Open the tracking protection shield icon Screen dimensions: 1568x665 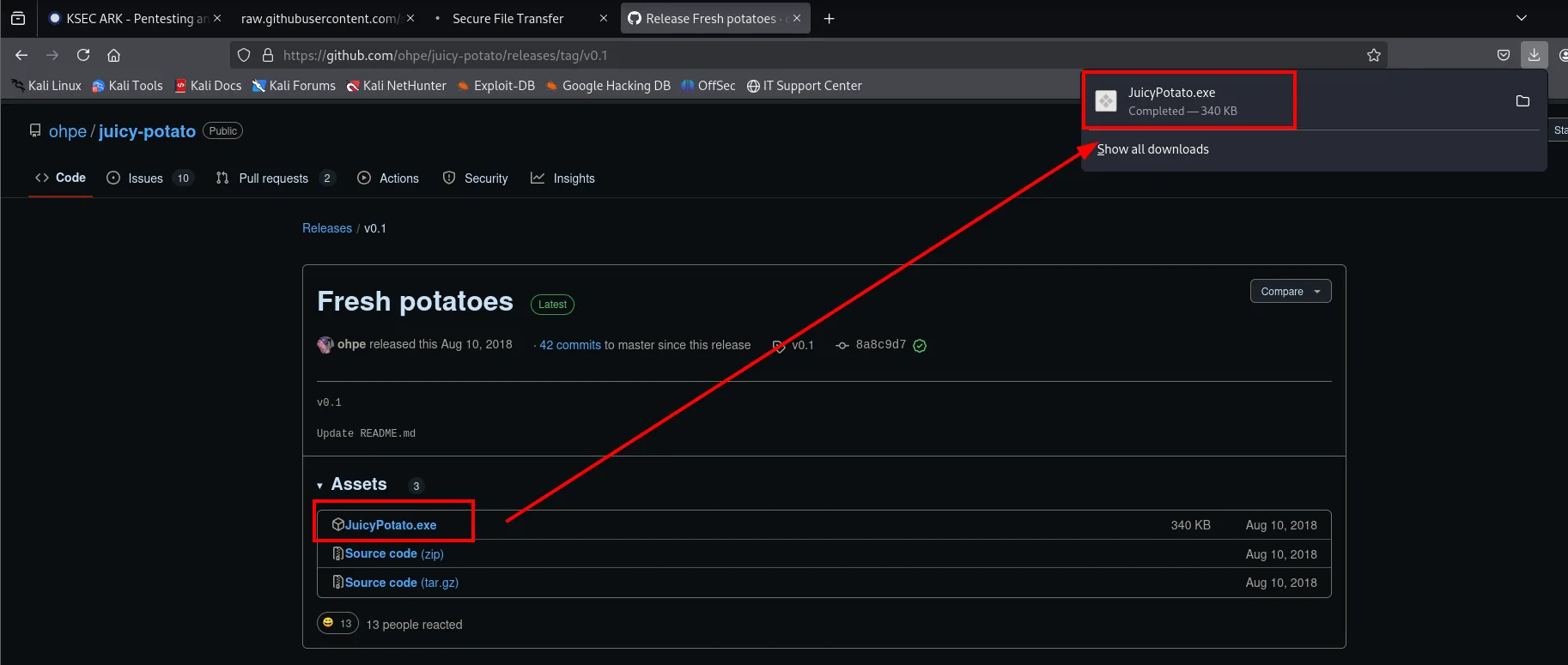[244, 55]
